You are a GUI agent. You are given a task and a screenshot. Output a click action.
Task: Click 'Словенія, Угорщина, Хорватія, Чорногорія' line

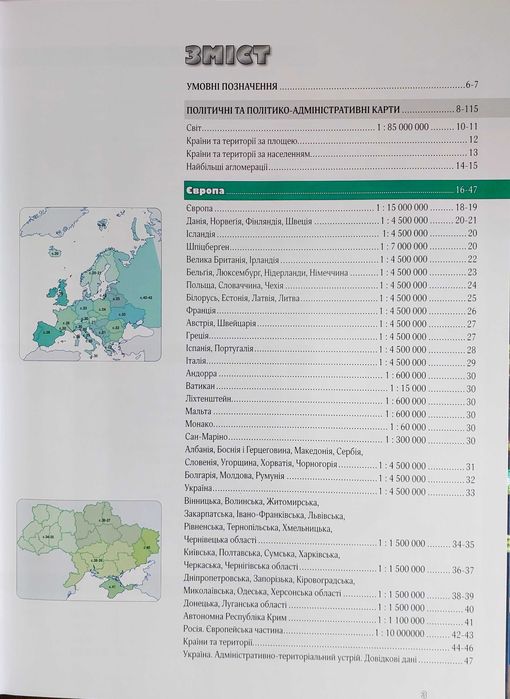330,466
